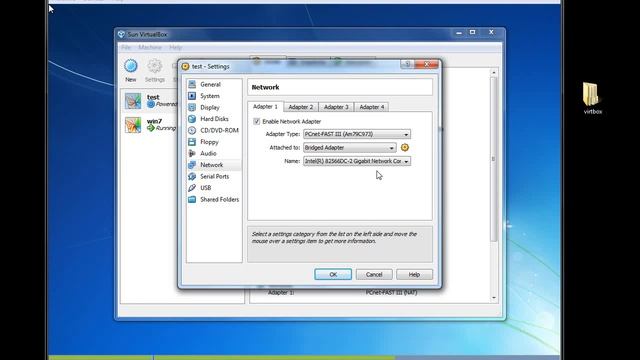Click the Shared Folders icon
The height and width of the screenshot is (360, 640).
pyautogui.click(x=192, y=199)
